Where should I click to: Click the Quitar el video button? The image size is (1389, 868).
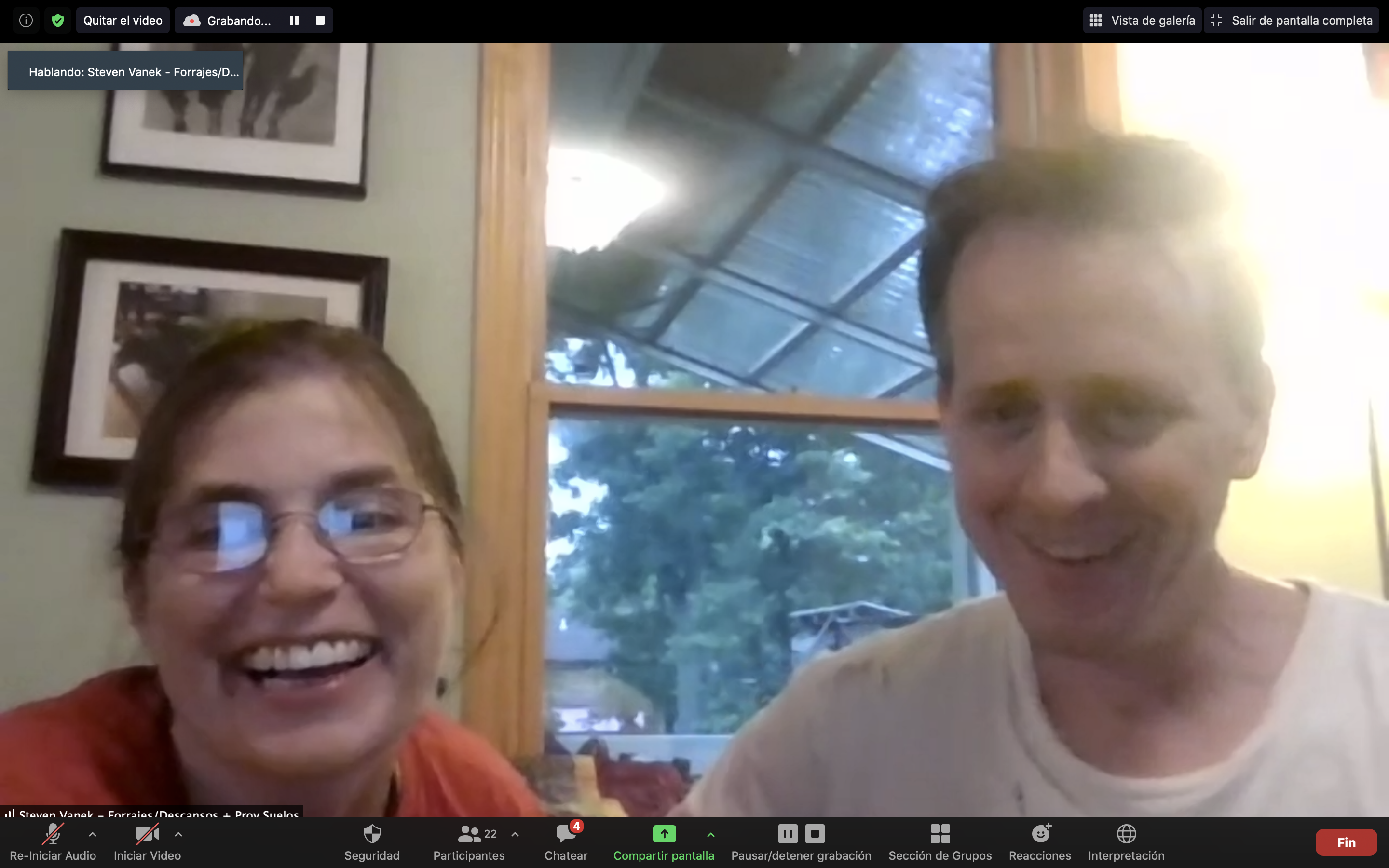point(123,21)
